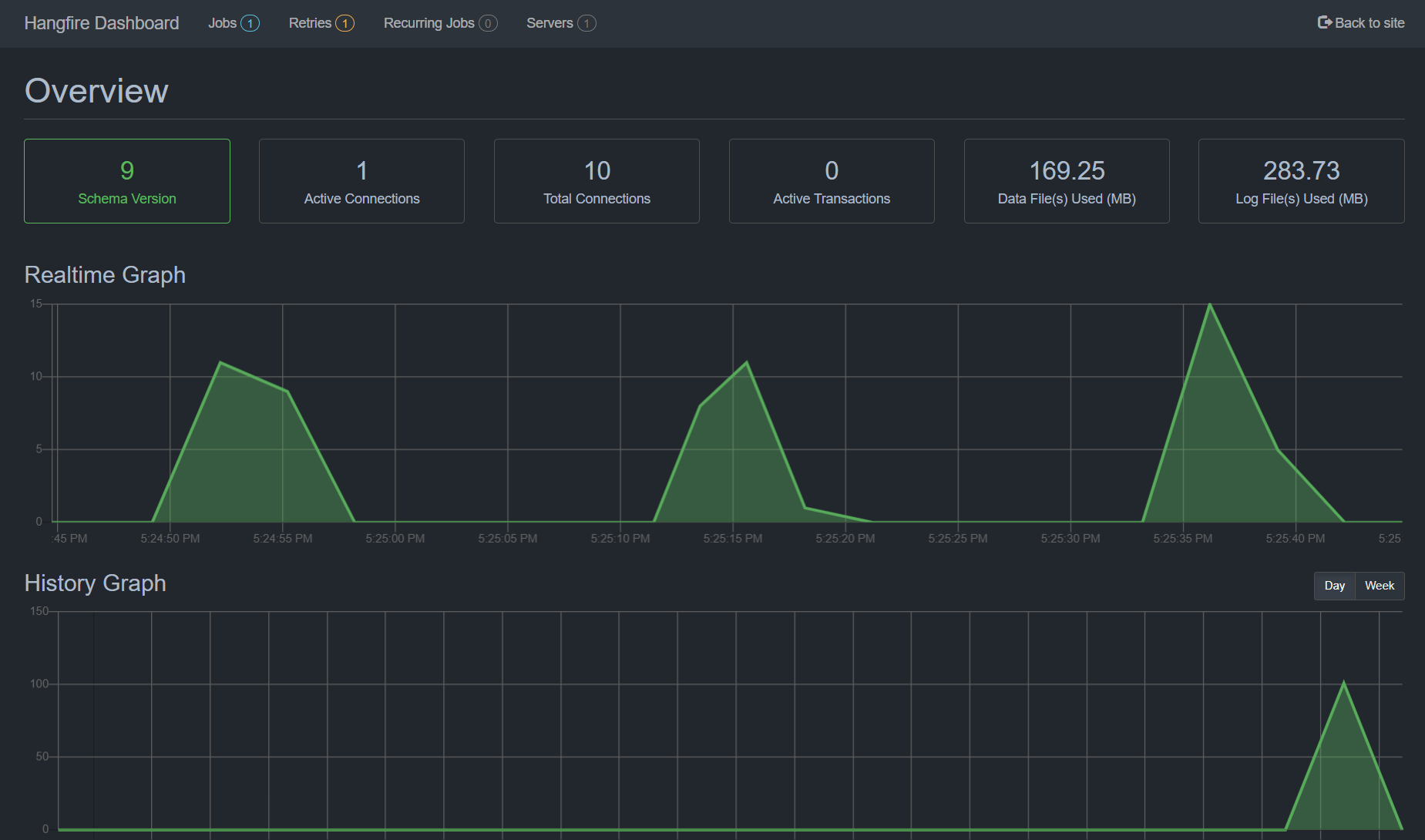1425x840 pixels.
Task: Click the Retries count badge
Action: coord(344,23)
